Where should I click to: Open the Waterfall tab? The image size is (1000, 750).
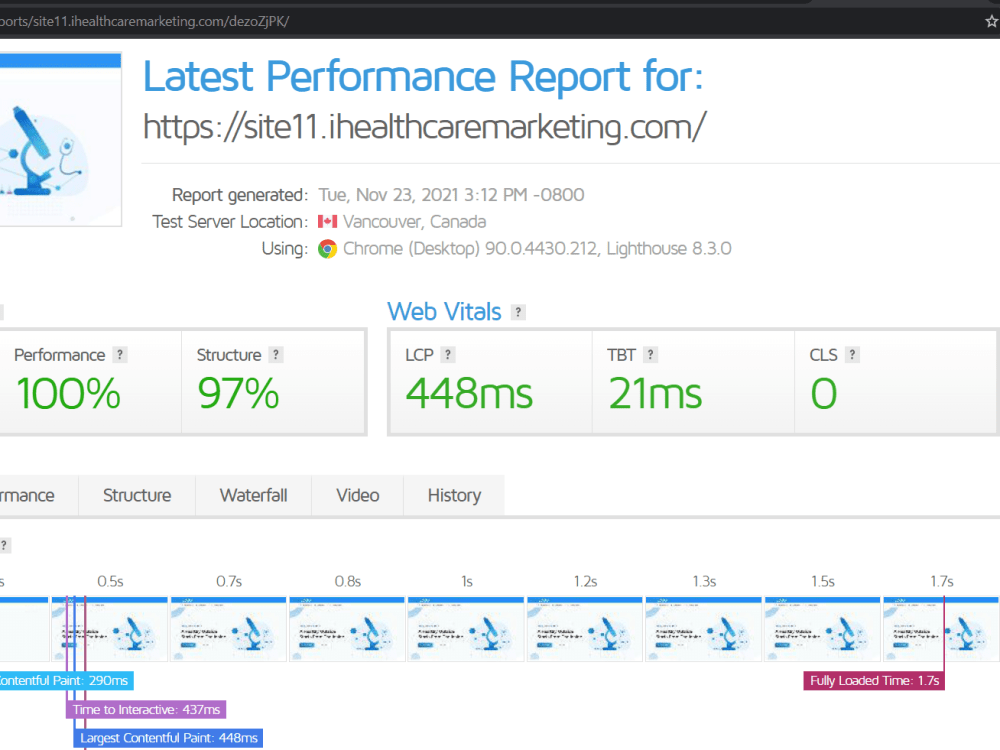(253, 496)
